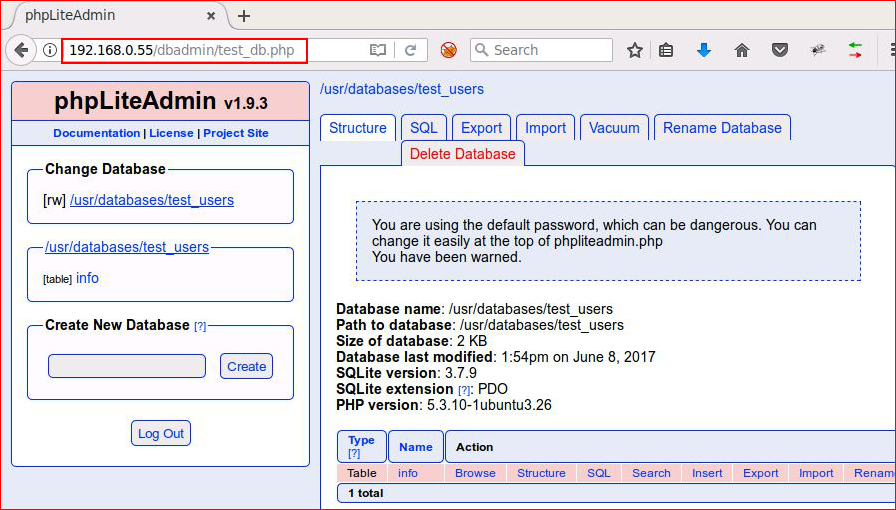896x510 pixels.
Task: Toggle reader view icon in address bar
Action: tap(378, 50)
